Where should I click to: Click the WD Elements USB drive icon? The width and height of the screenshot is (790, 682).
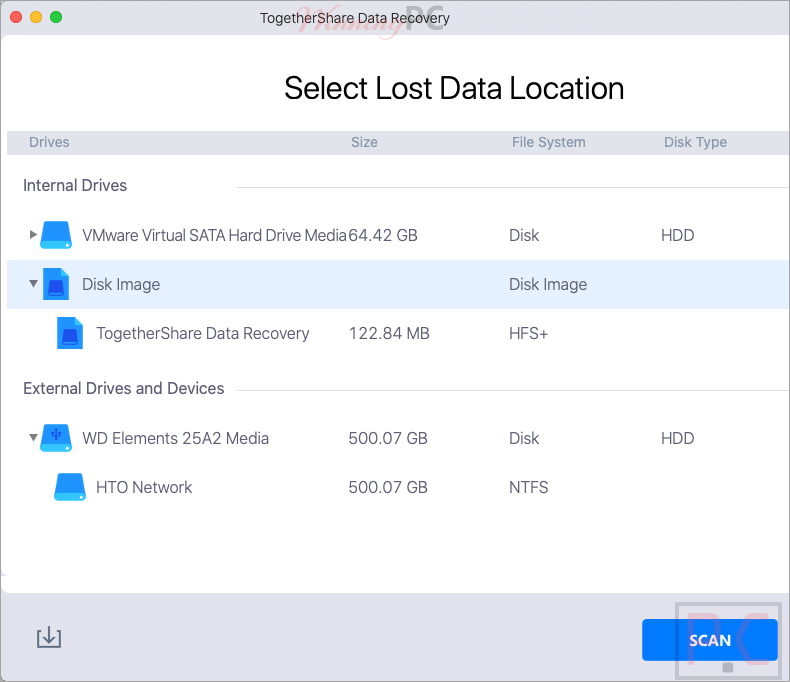click(56, 438)
